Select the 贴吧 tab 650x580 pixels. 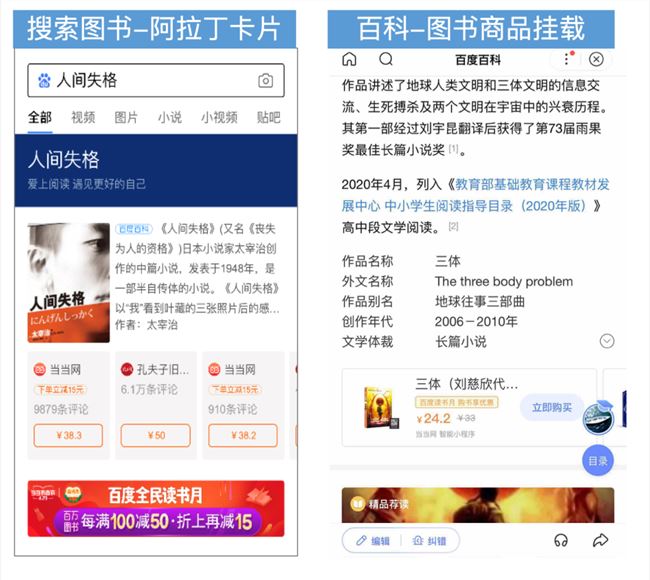269,117
